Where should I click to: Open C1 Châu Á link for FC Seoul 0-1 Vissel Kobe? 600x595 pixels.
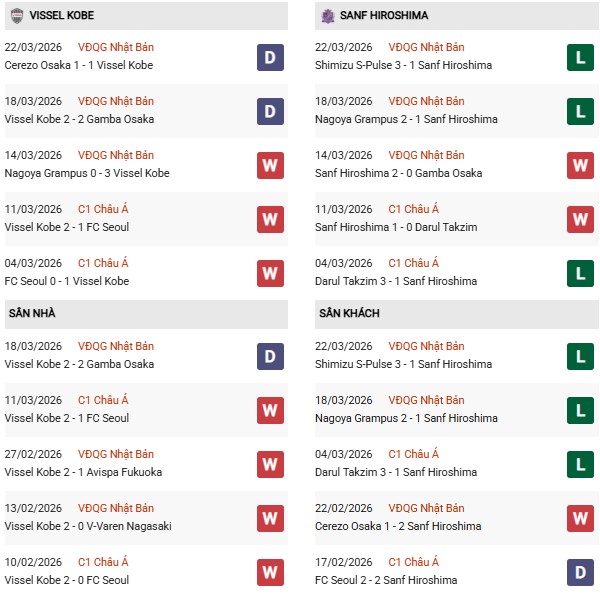point(103,263)
